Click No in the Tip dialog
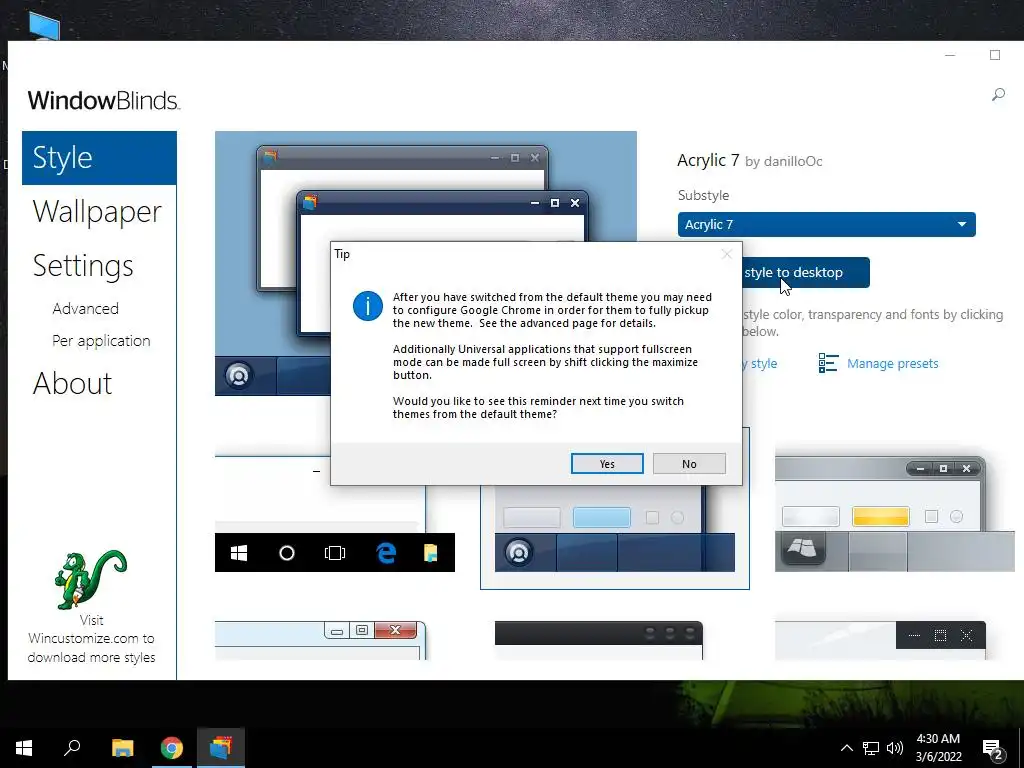The height and width of the screenshot is (768, 1024). [689, 464]
